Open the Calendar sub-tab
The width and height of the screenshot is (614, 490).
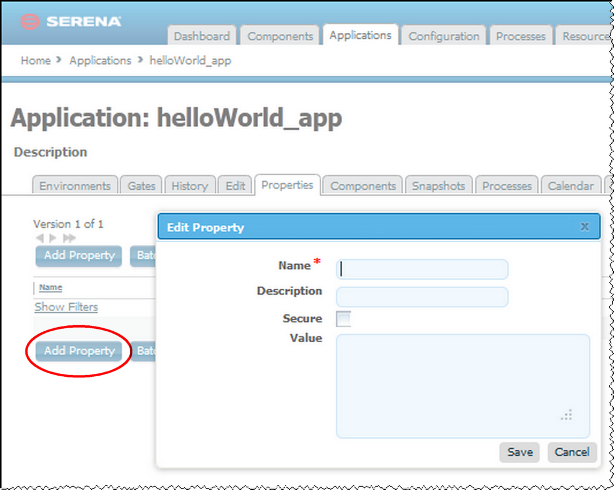click(x=571, y=186)
